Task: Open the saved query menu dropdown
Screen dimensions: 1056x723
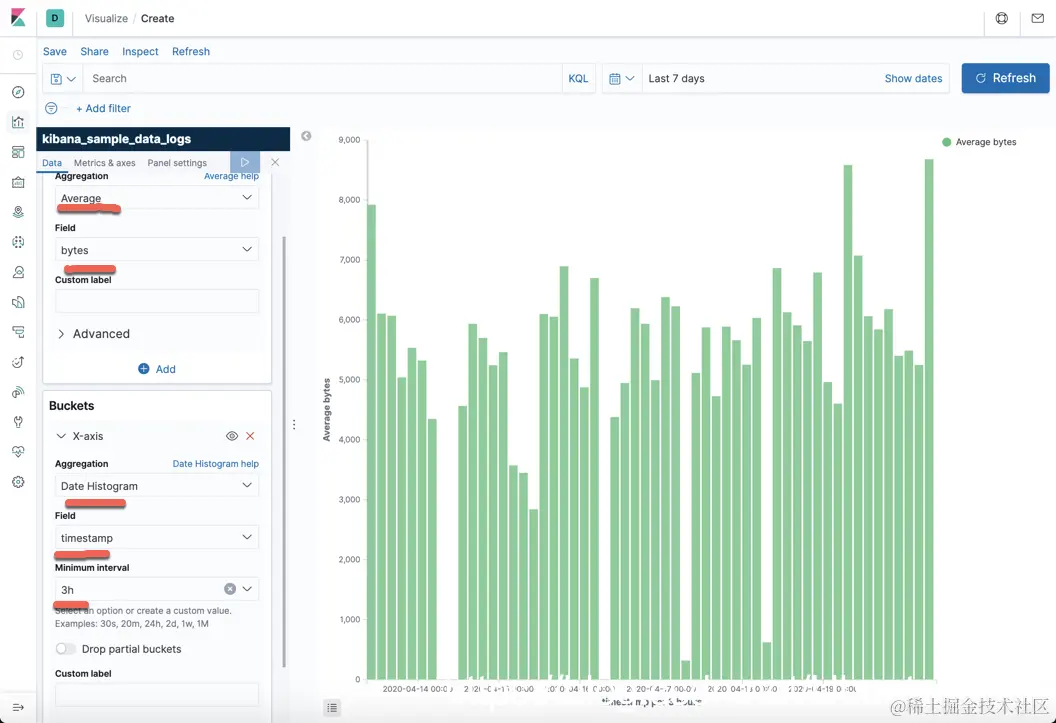Action: click(63, 79)
